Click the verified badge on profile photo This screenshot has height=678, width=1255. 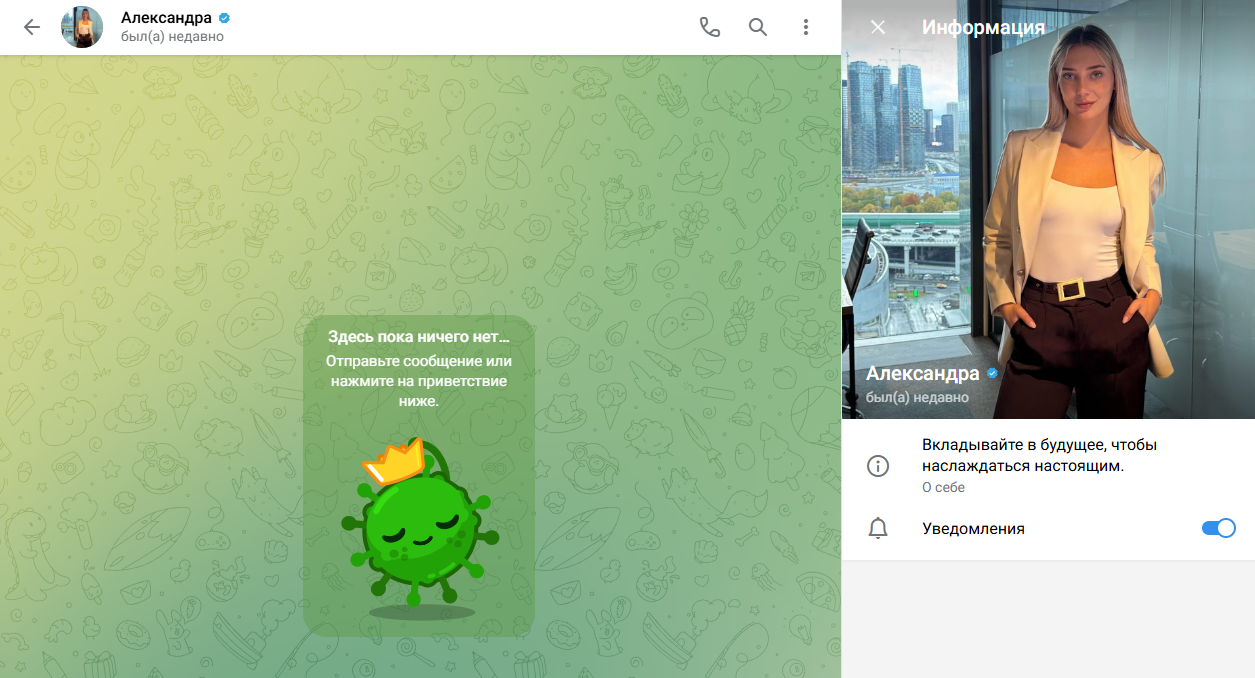click(992, 373)
